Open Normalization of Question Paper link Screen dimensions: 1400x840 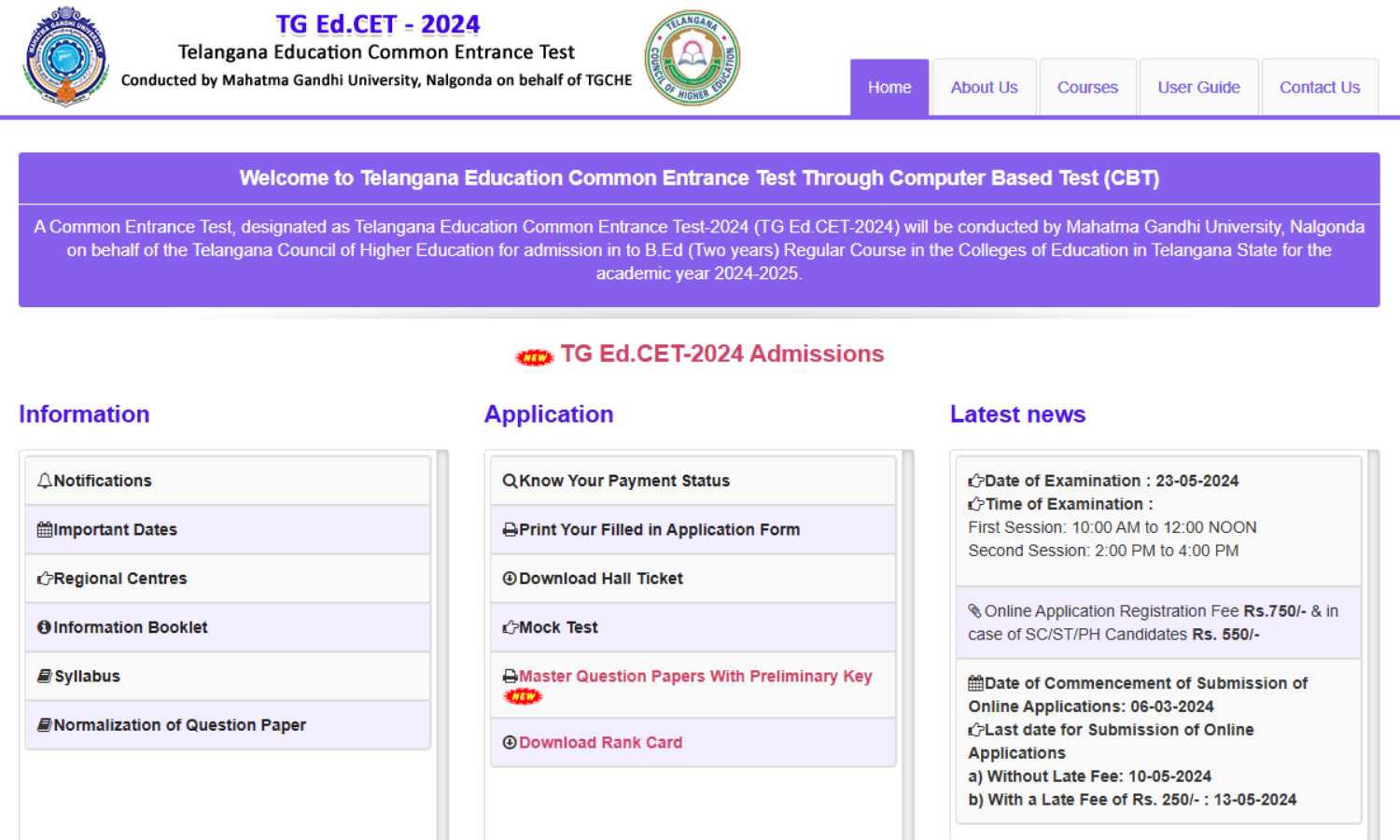point(179,725)
